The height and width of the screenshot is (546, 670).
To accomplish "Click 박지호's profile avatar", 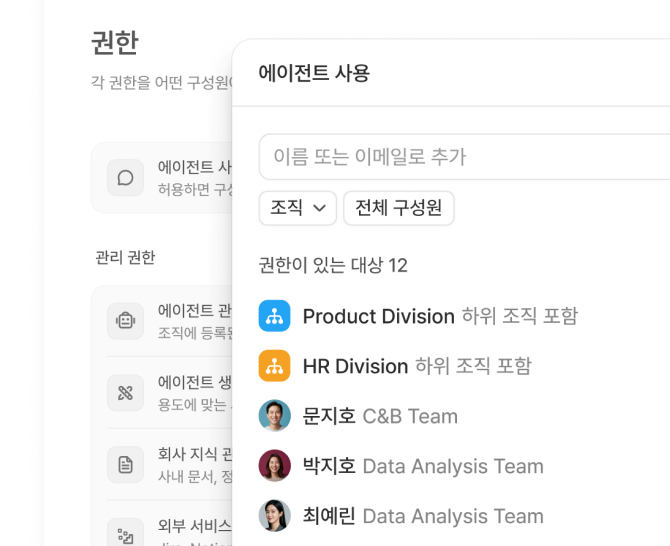I will point(274,466).
